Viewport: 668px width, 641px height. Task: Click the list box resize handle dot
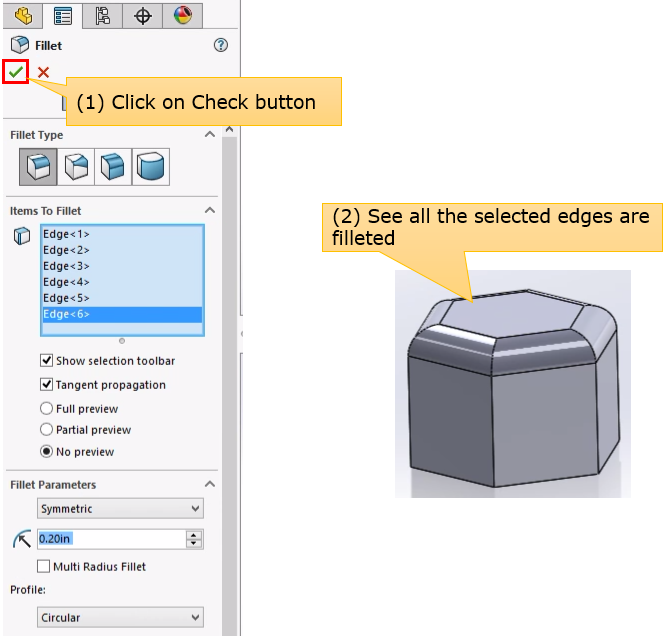pyautogui.click(x=122, y=341)
